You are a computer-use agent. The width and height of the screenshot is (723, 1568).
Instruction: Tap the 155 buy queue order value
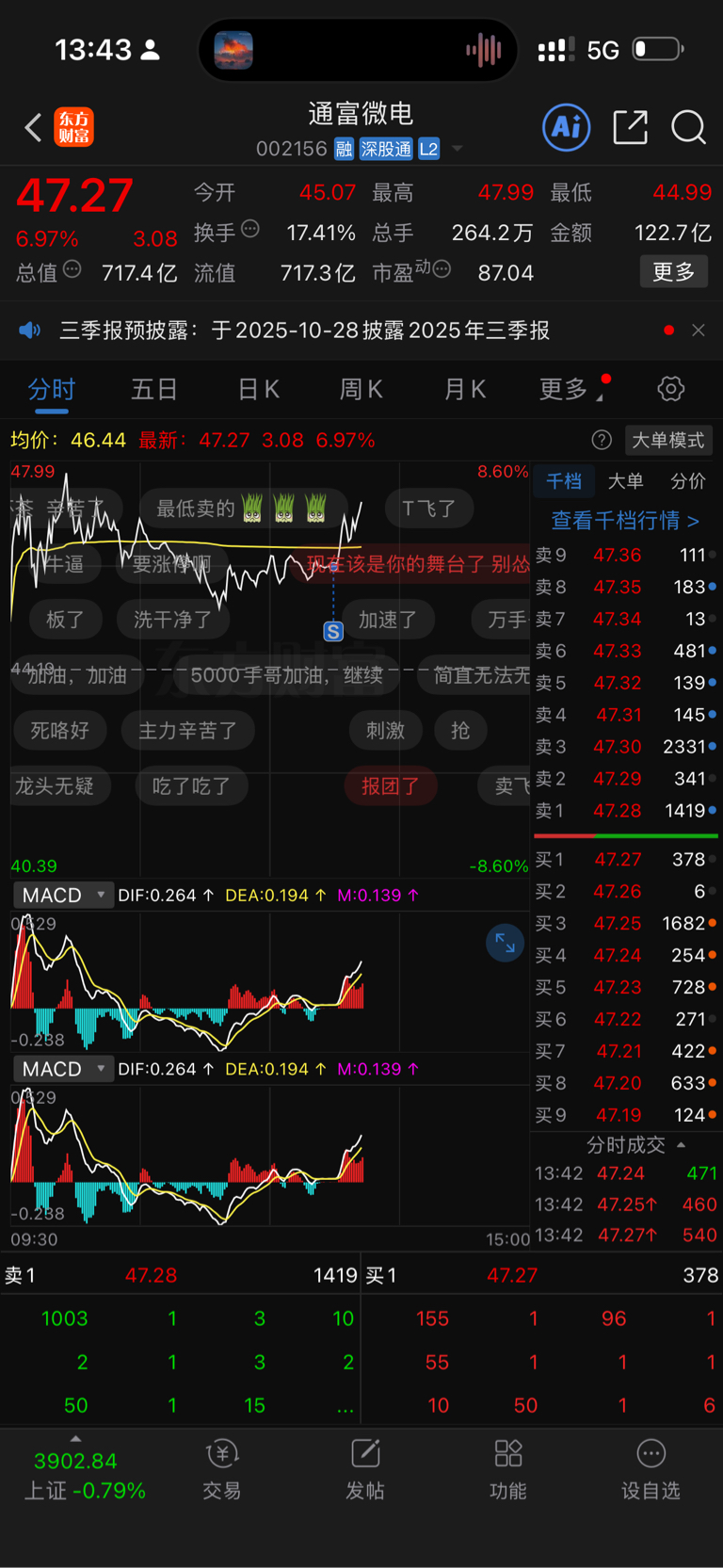click(x=432, y=1318)
